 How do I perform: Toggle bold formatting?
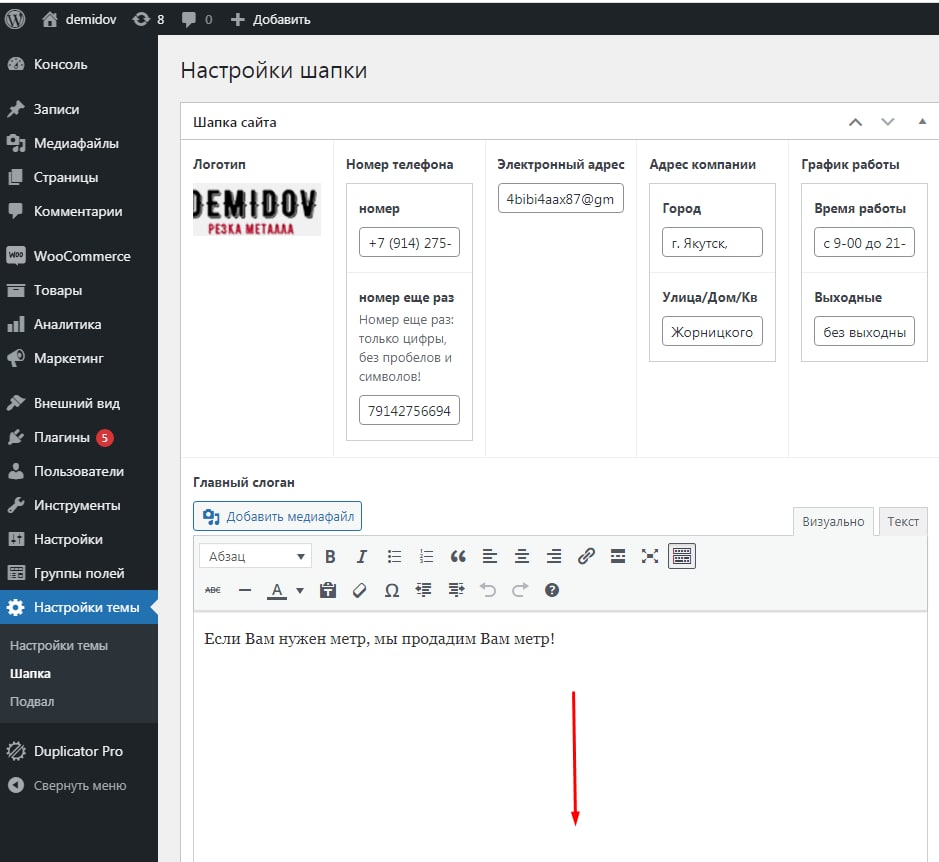point(330,556)
